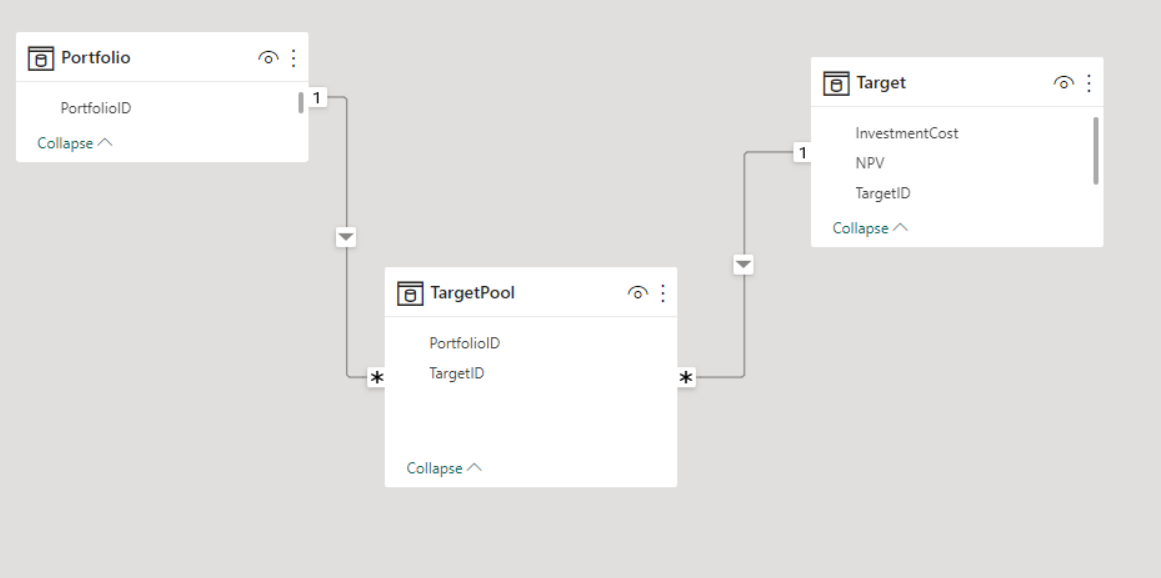
Task: Click filter direction arrow on Target relationship
Action: click(x=743, y=264)
